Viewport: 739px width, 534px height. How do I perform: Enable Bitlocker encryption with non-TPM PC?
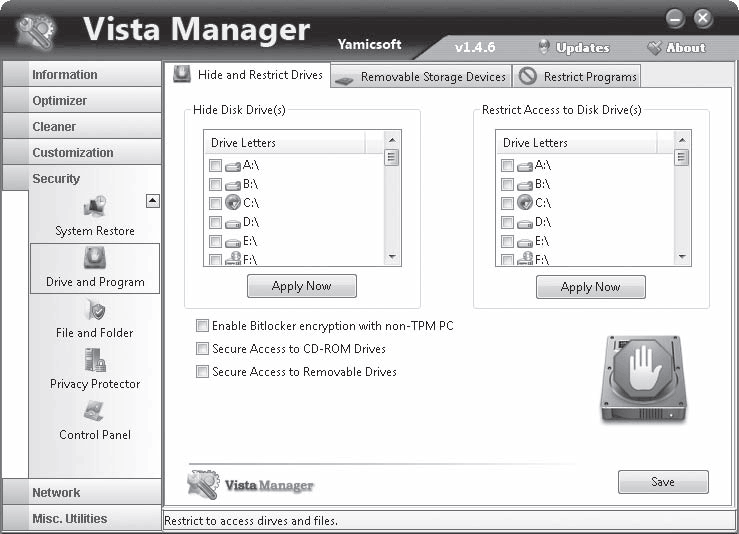203,326
